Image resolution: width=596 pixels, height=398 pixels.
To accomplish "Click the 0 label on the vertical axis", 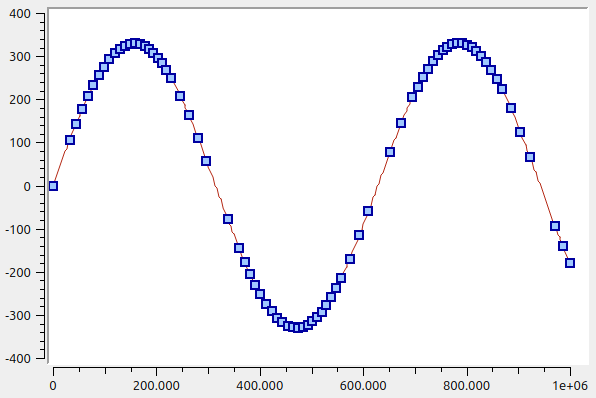I will coord(27,187).
